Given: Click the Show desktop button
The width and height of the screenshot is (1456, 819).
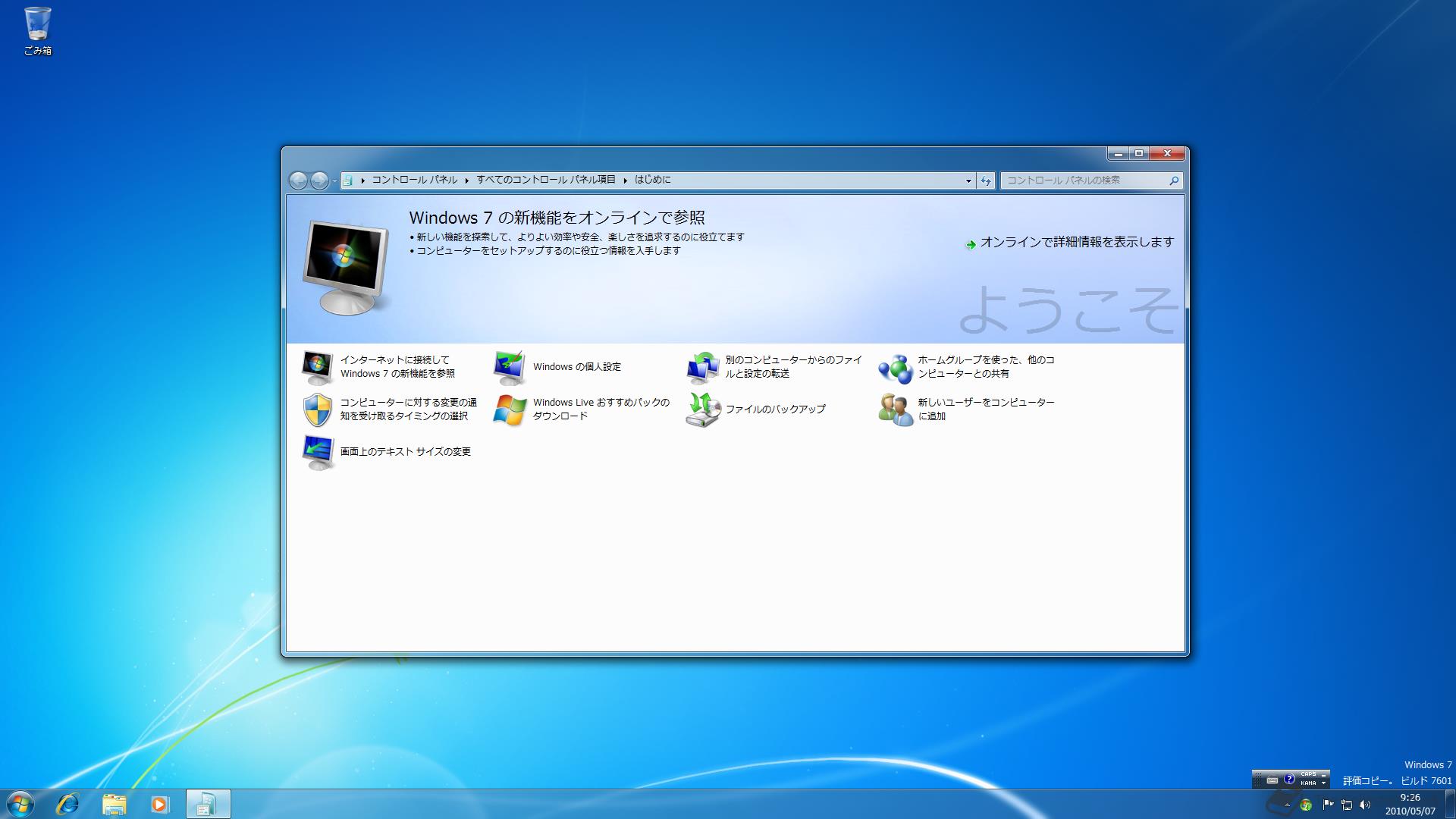Looking at the screenshot, I should point(1450,804).
